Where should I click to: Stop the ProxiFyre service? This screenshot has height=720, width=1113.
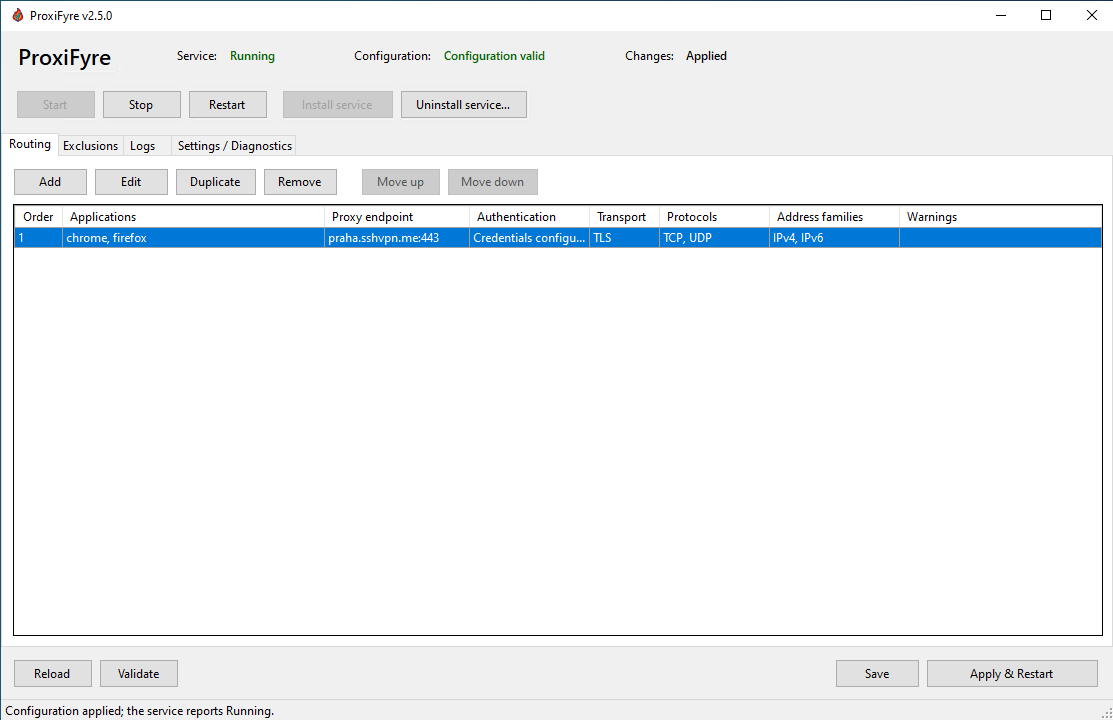141,104
